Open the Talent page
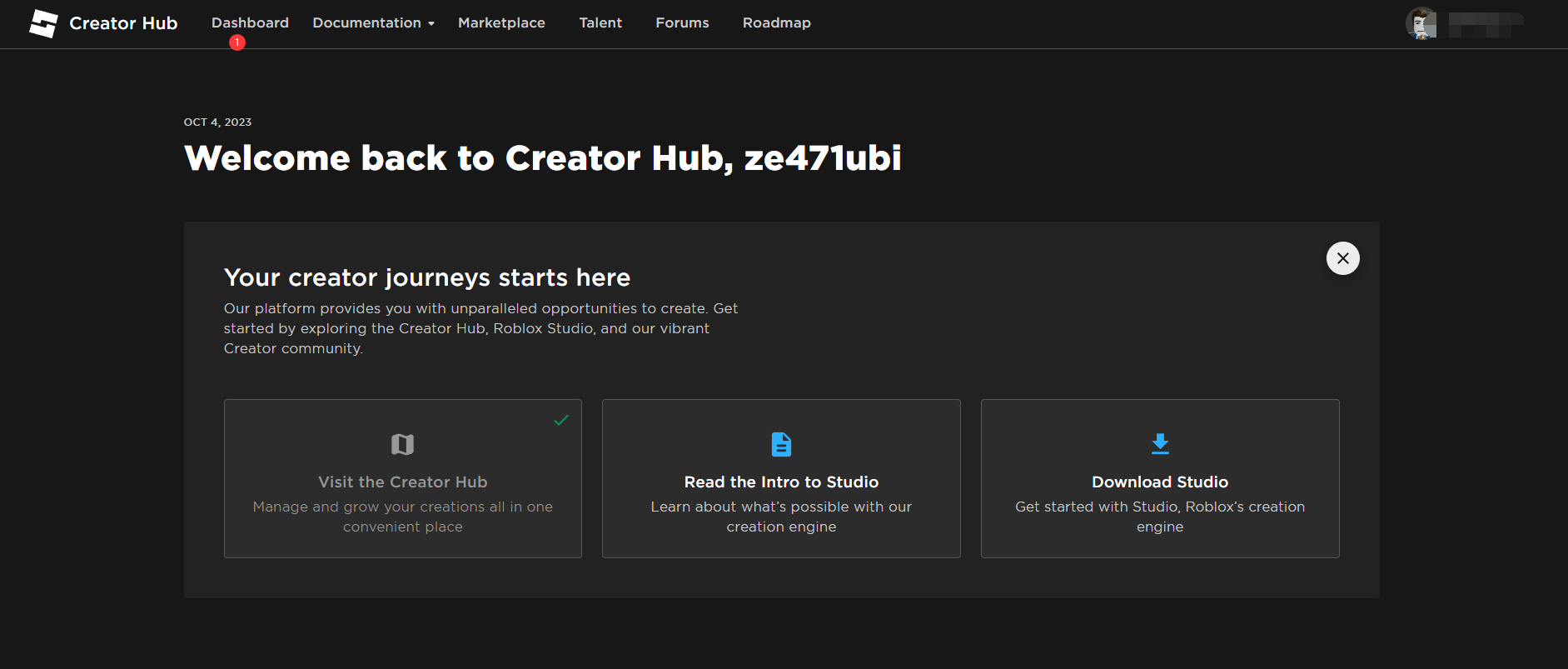 [x=600, y=22]
